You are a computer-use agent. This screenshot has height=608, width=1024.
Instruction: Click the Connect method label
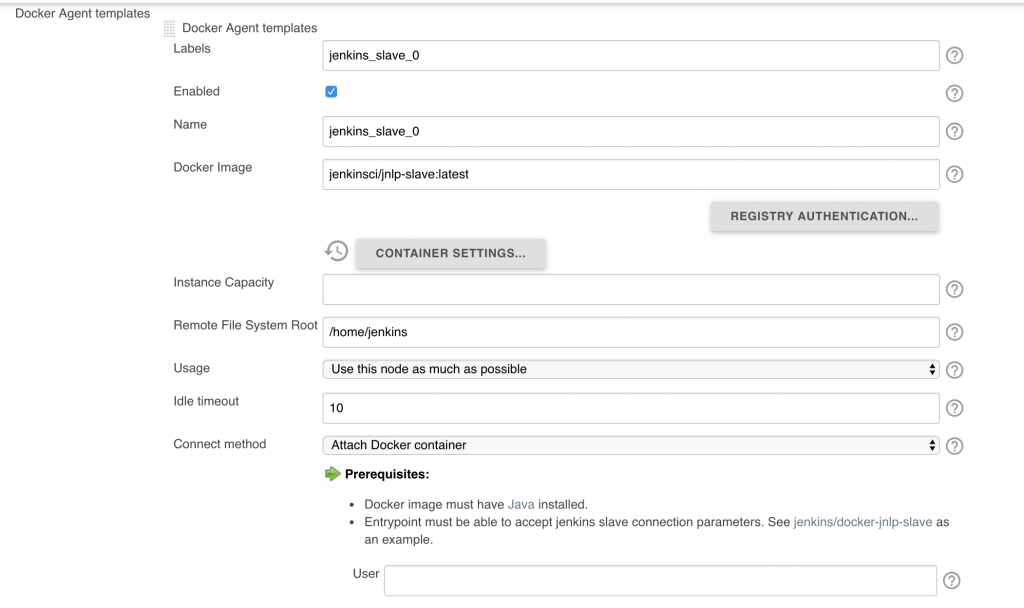click(219, 444)
